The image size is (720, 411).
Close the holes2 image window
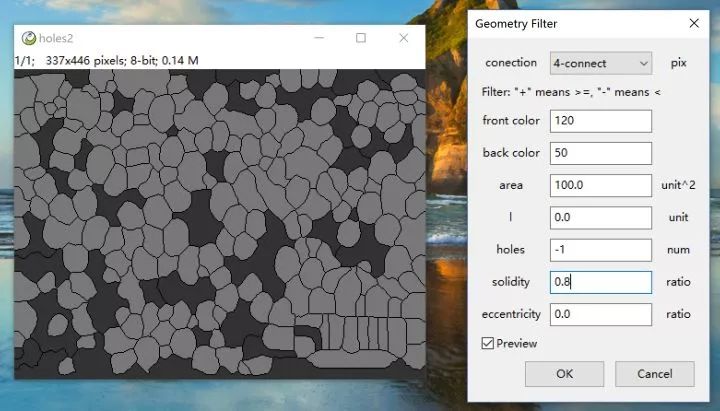tap(403, 38)
